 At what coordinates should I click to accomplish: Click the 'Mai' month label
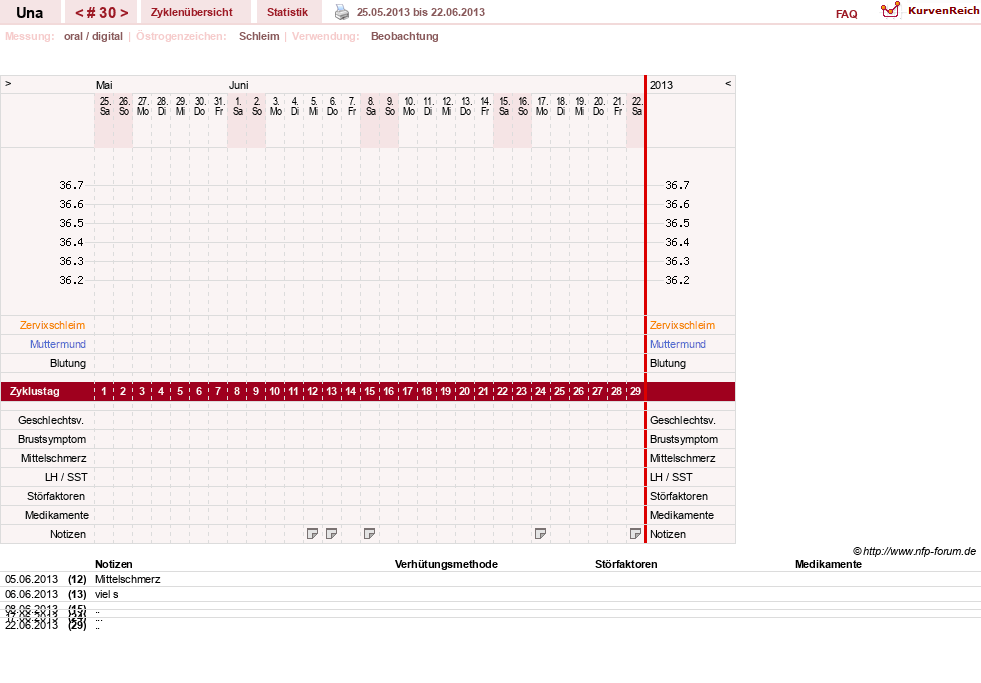(x=104, y=85)
